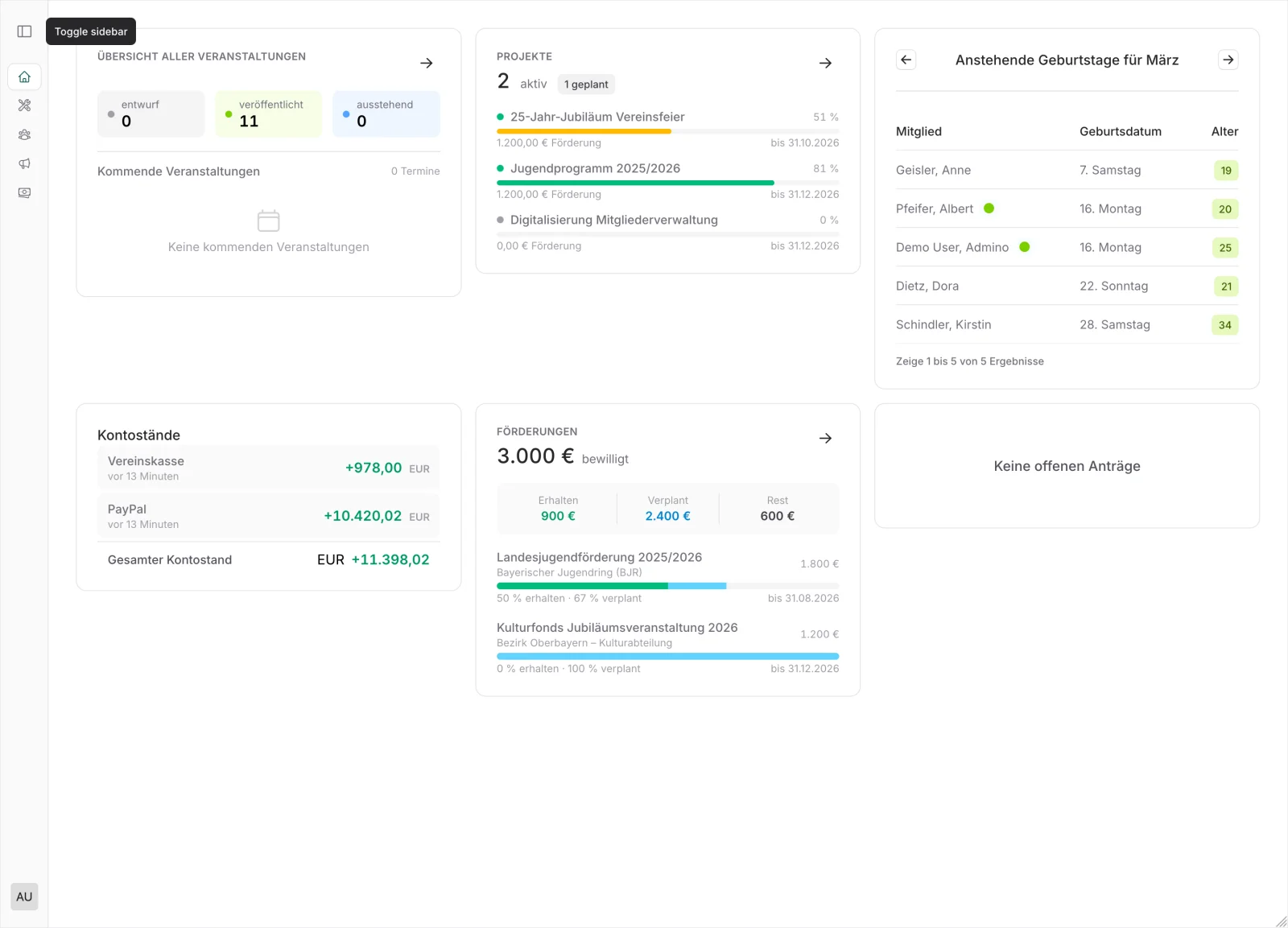
Task: Open the Projekte arrow icon
Action: pos(825,63)
